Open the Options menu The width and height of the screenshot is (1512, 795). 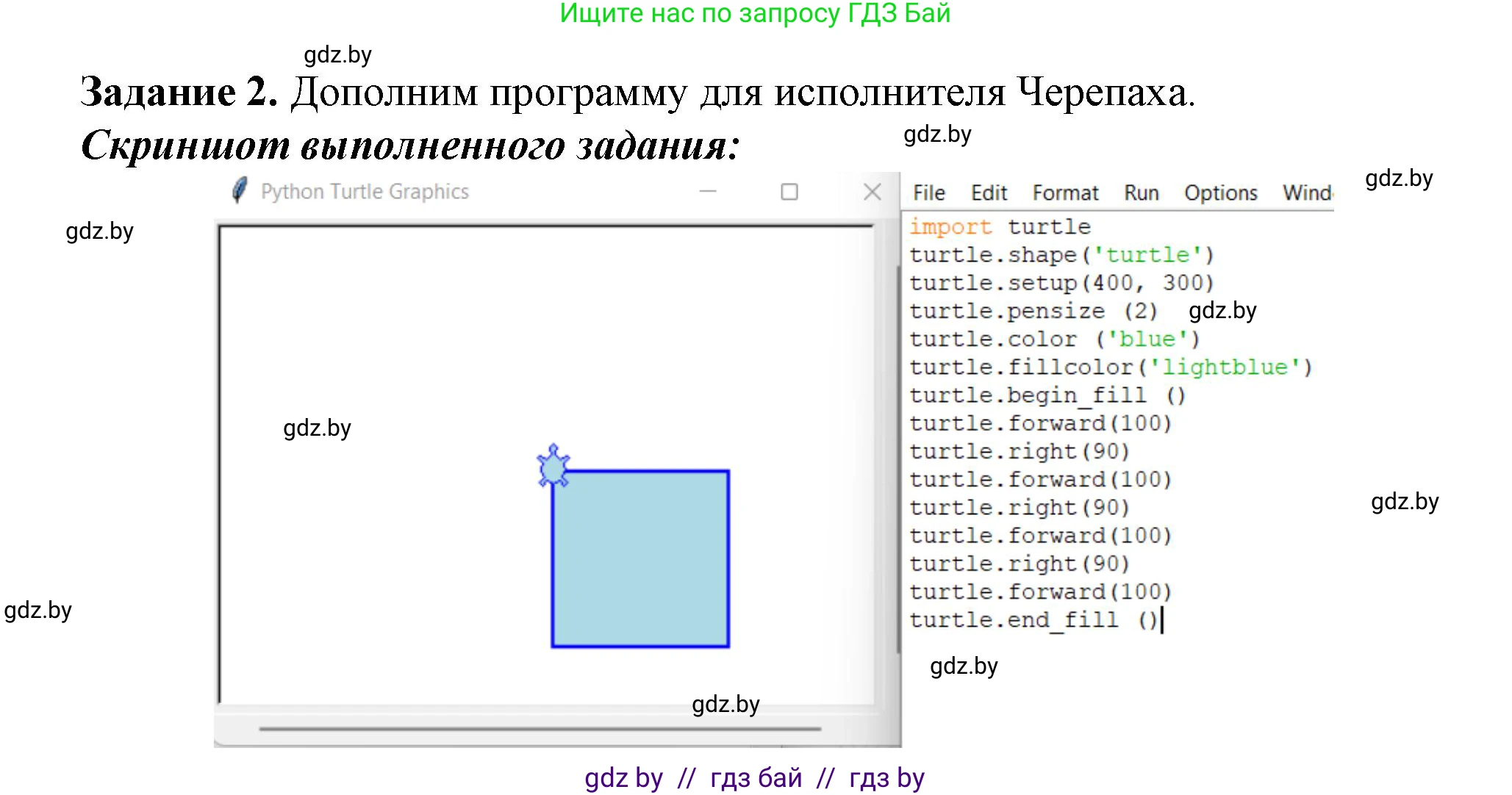pos(1220,193)
